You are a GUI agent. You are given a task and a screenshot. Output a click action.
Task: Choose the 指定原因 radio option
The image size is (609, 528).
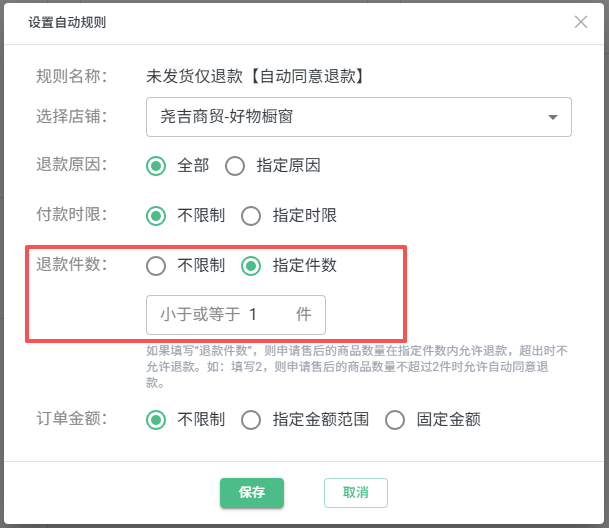tap(235, 166)
